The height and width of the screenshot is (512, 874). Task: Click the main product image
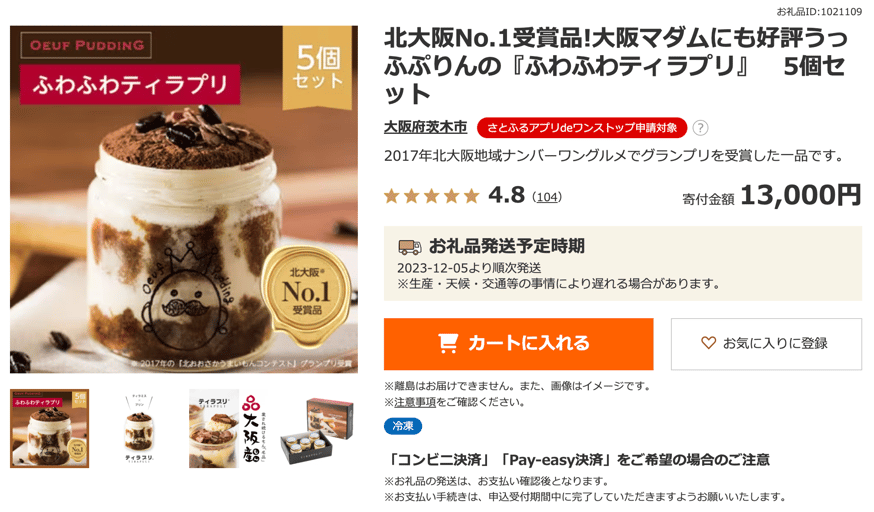pyautogui.click(x=184, y=199)
